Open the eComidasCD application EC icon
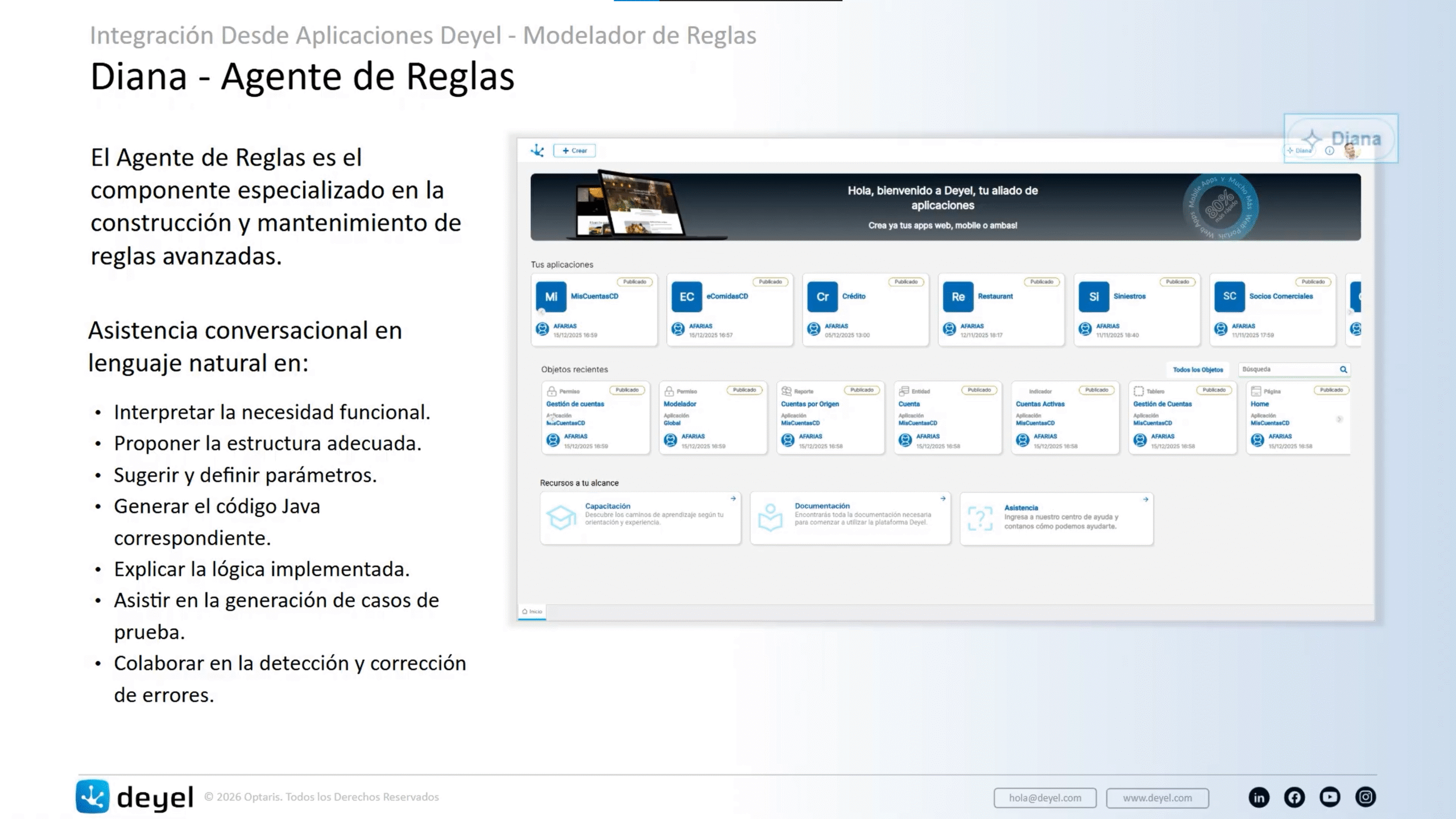This screenshot has width=1456, height=819. [686, 296]
